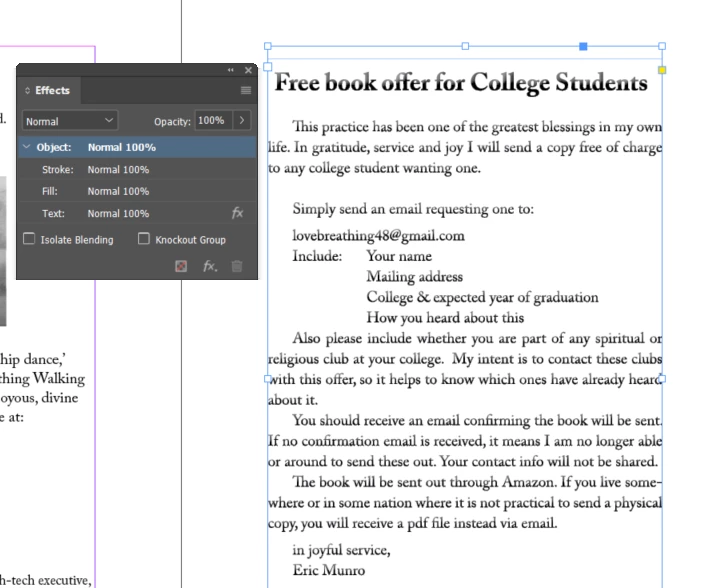
Task: Click the left-middle frame handle
Action: (268, 379)
